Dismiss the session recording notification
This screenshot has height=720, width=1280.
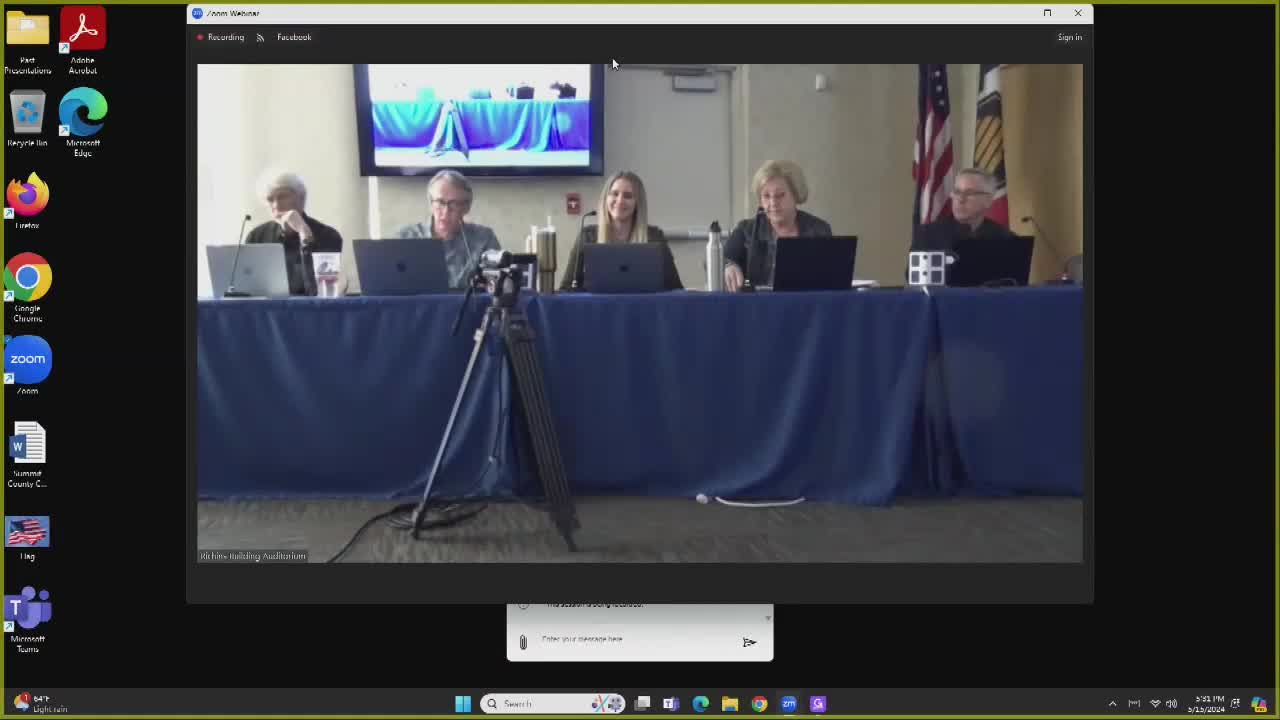pos(595,604)
